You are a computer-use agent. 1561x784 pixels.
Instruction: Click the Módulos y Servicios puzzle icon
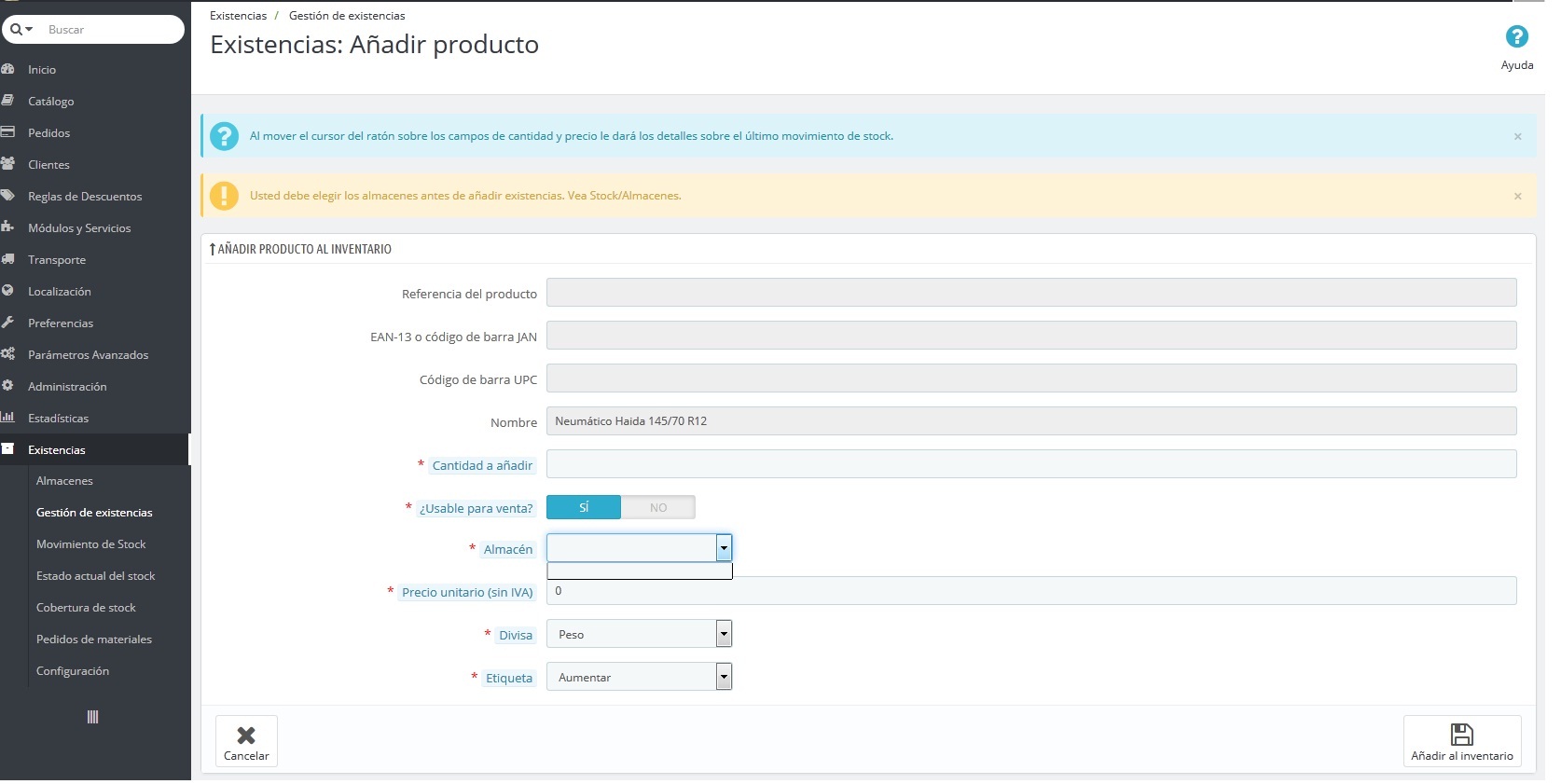coord(7,227)
